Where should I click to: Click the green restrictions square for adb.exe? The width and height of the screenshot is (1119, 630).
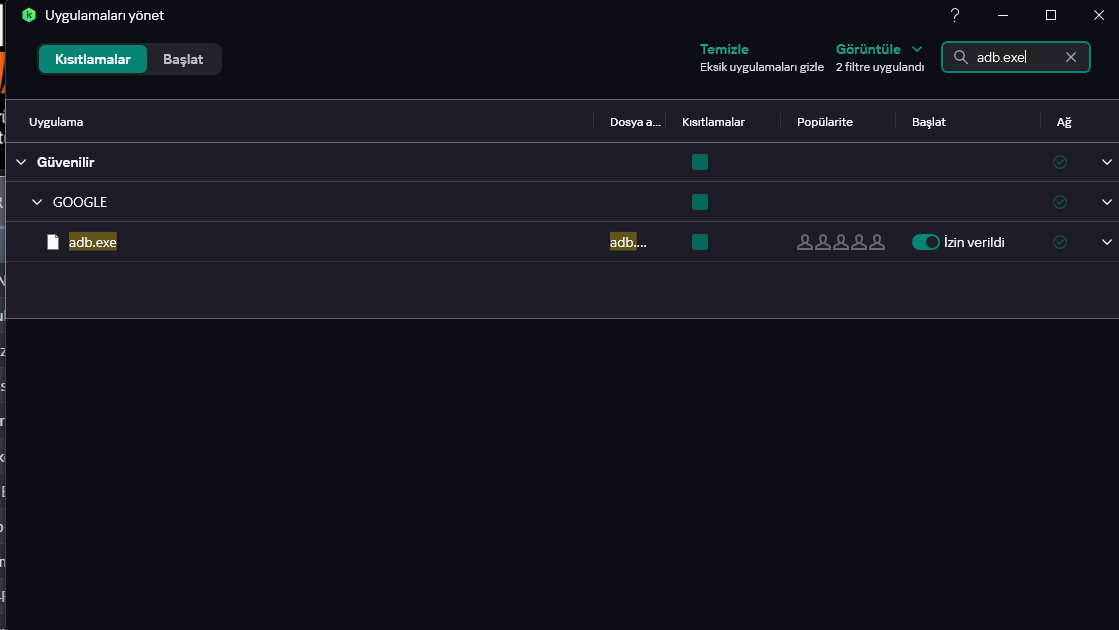point(700,242)
